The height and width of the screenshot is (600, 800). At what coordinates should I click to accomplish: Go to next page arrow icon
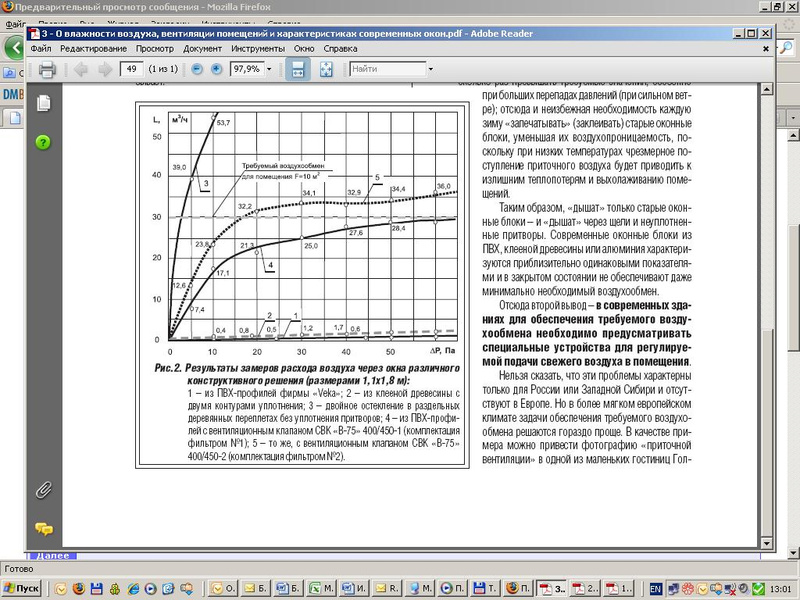(x=105, y=69)
